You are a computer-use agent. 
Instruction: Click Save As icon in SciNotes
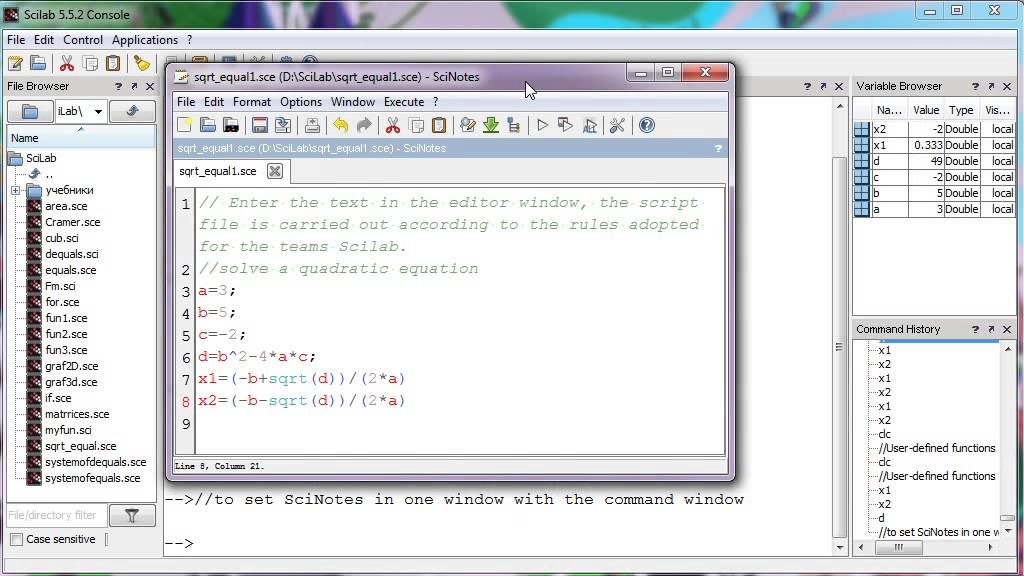tap(283, 125)
